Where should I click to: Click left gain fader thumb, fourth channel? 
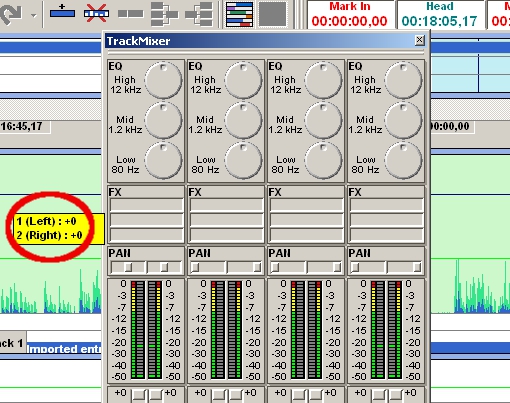coord(379,395)
